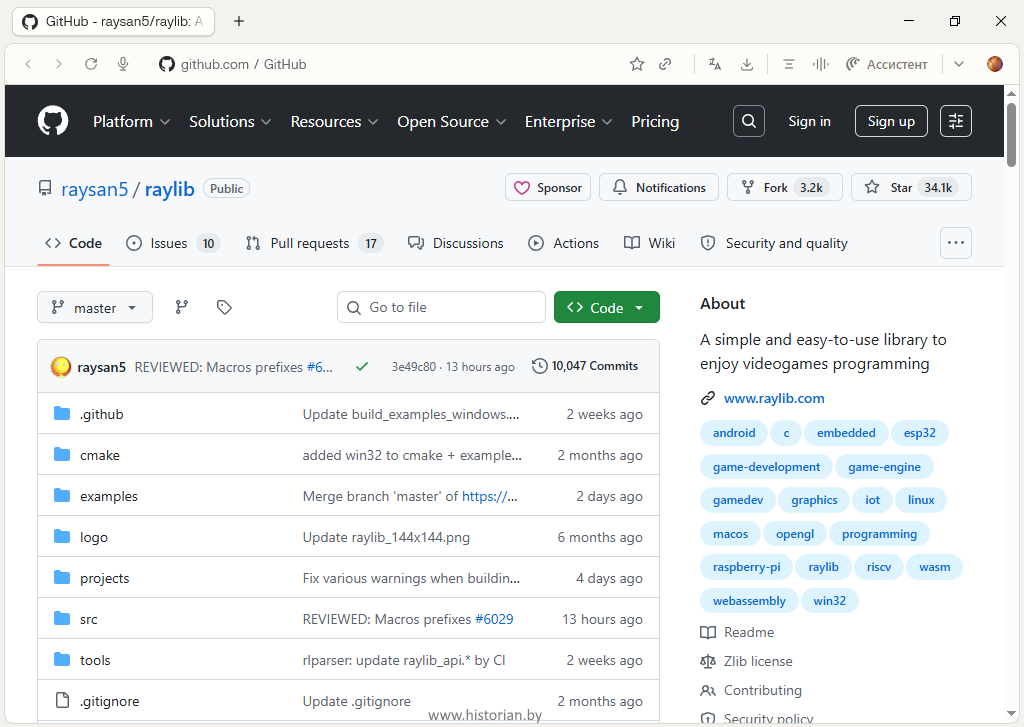Click the browser translate page icon
This screenshot has height=727, width=1024.
click(715, 64)
